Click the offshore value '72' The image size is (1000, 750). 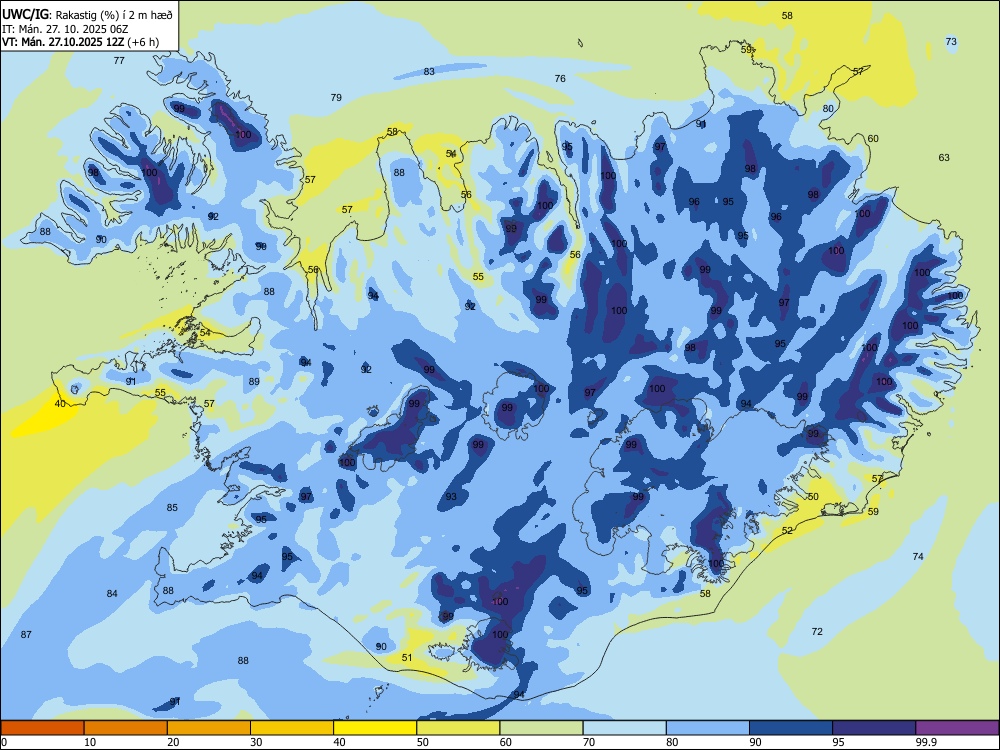[817, 631]
